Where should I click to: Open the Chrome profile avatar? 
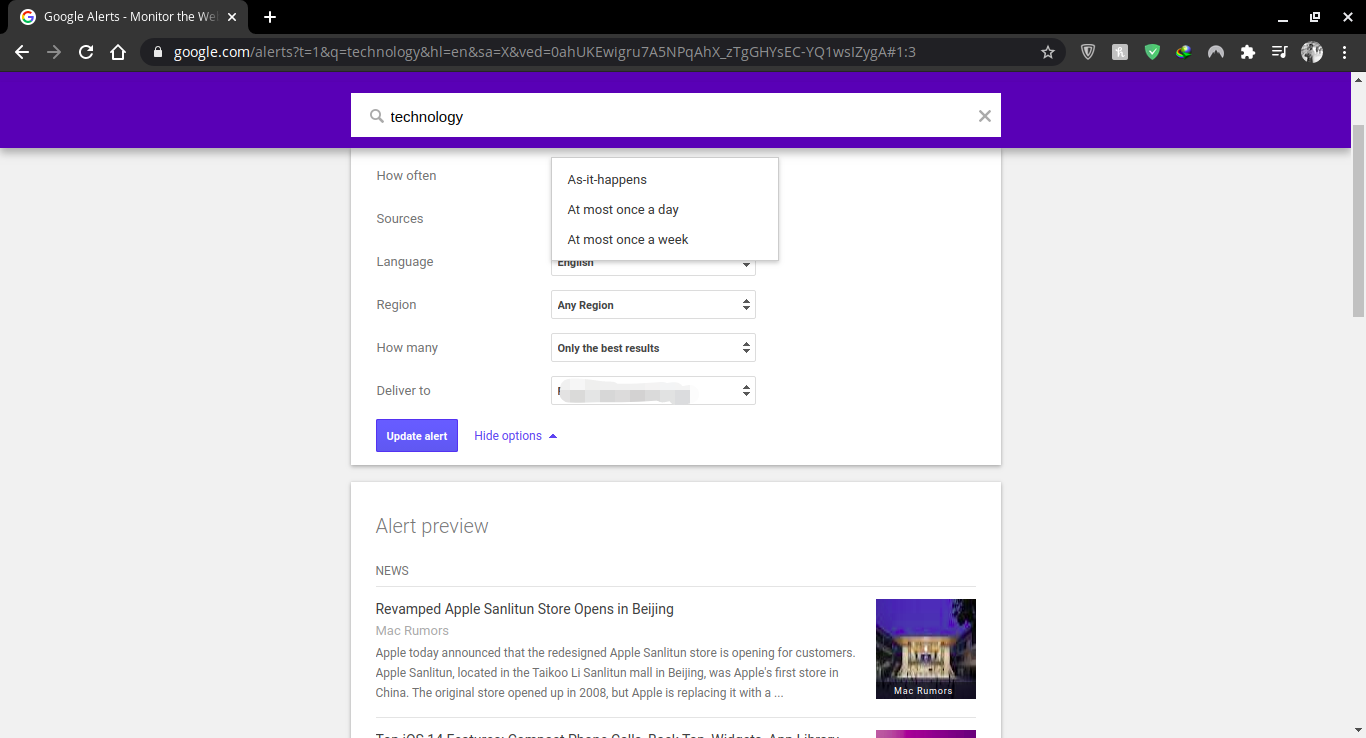click(x=1312, y=52)
